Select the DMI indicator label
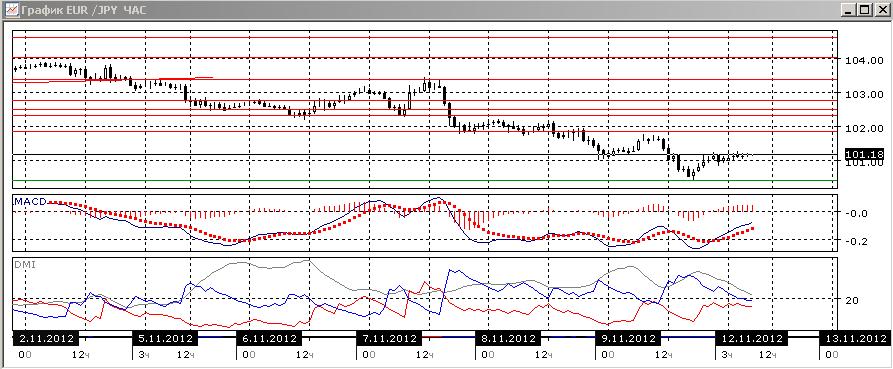Image resolution: width=893 pixels, height=369 pixels. (24, 265)
